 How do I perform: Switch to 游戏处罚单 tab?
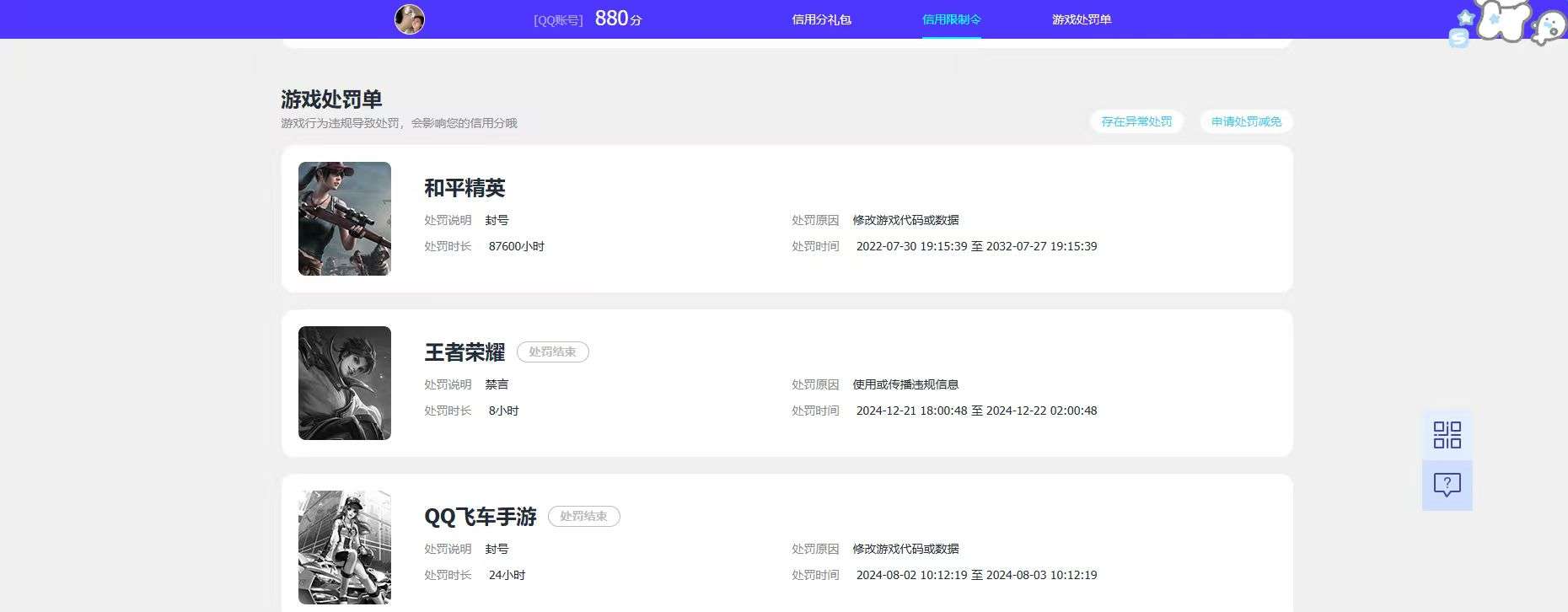pos(1082,19)
